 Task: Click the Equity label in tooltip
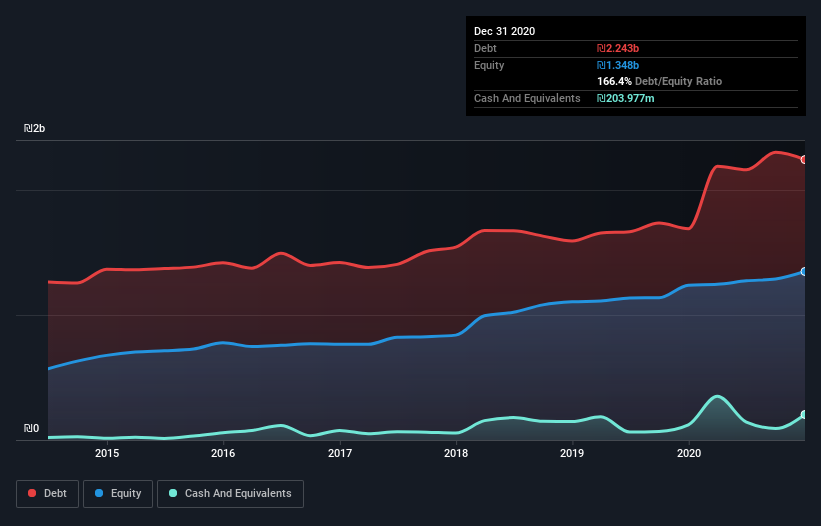[x=489, y=65]
